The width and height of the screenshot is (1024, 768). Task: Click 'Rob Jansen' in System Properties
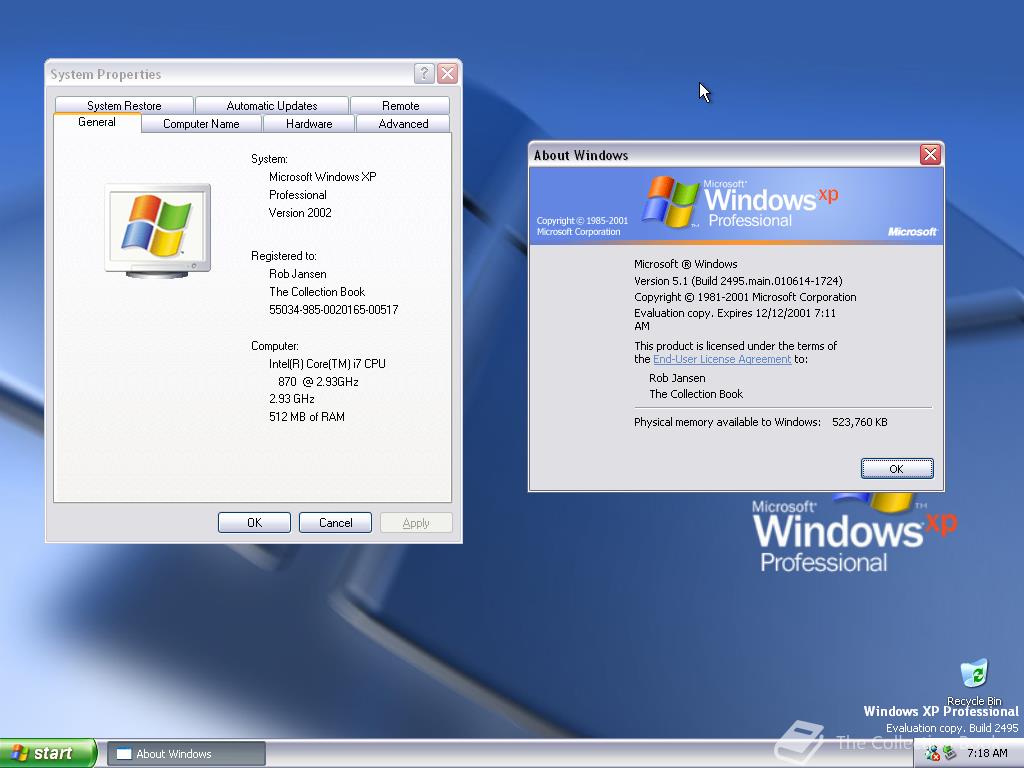point(297,274)
